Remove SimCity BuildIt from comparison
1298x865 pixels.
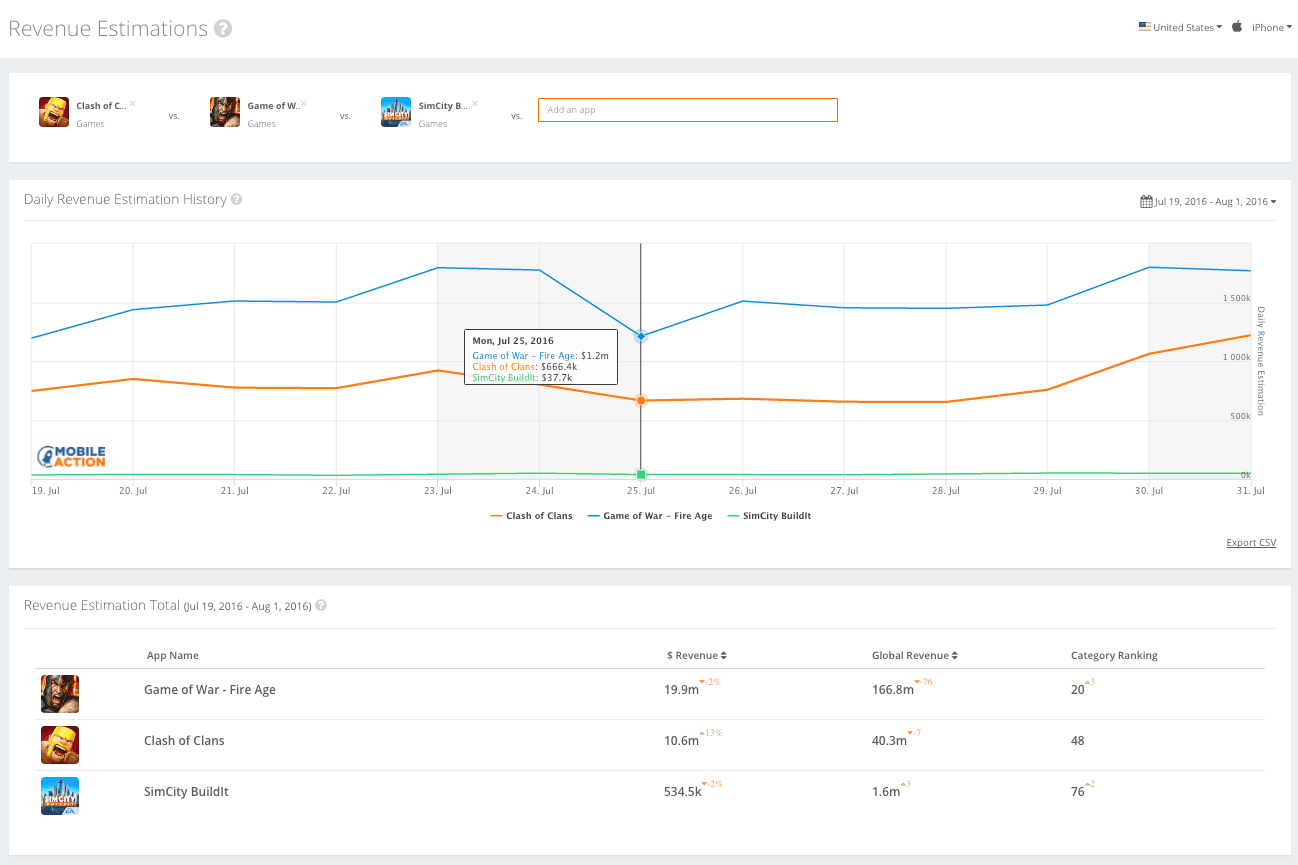(475, 103)
